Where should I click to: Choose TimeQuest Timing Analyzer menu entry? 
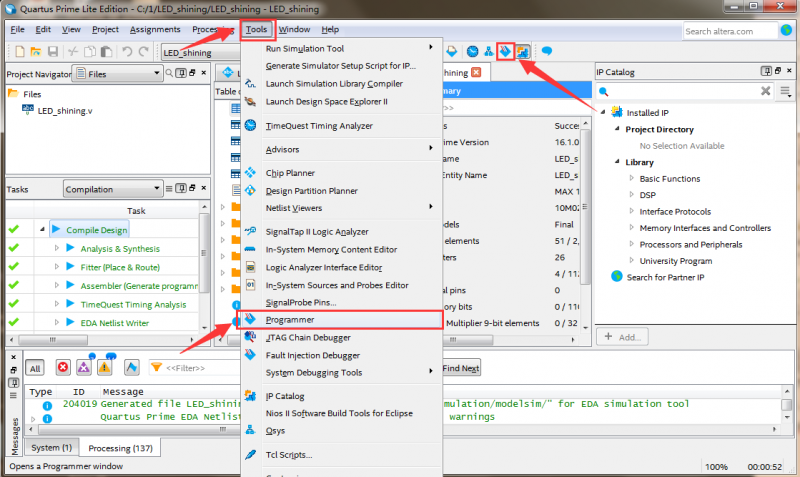point(340,125)
